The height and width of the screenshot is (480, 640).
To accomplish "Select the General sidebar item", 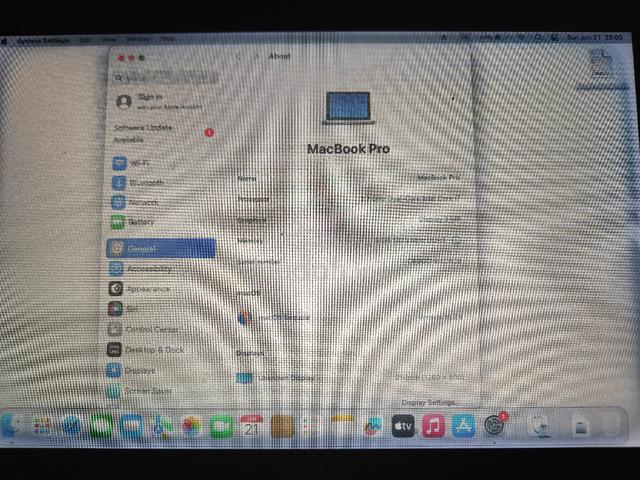I will tap(161, 248).
